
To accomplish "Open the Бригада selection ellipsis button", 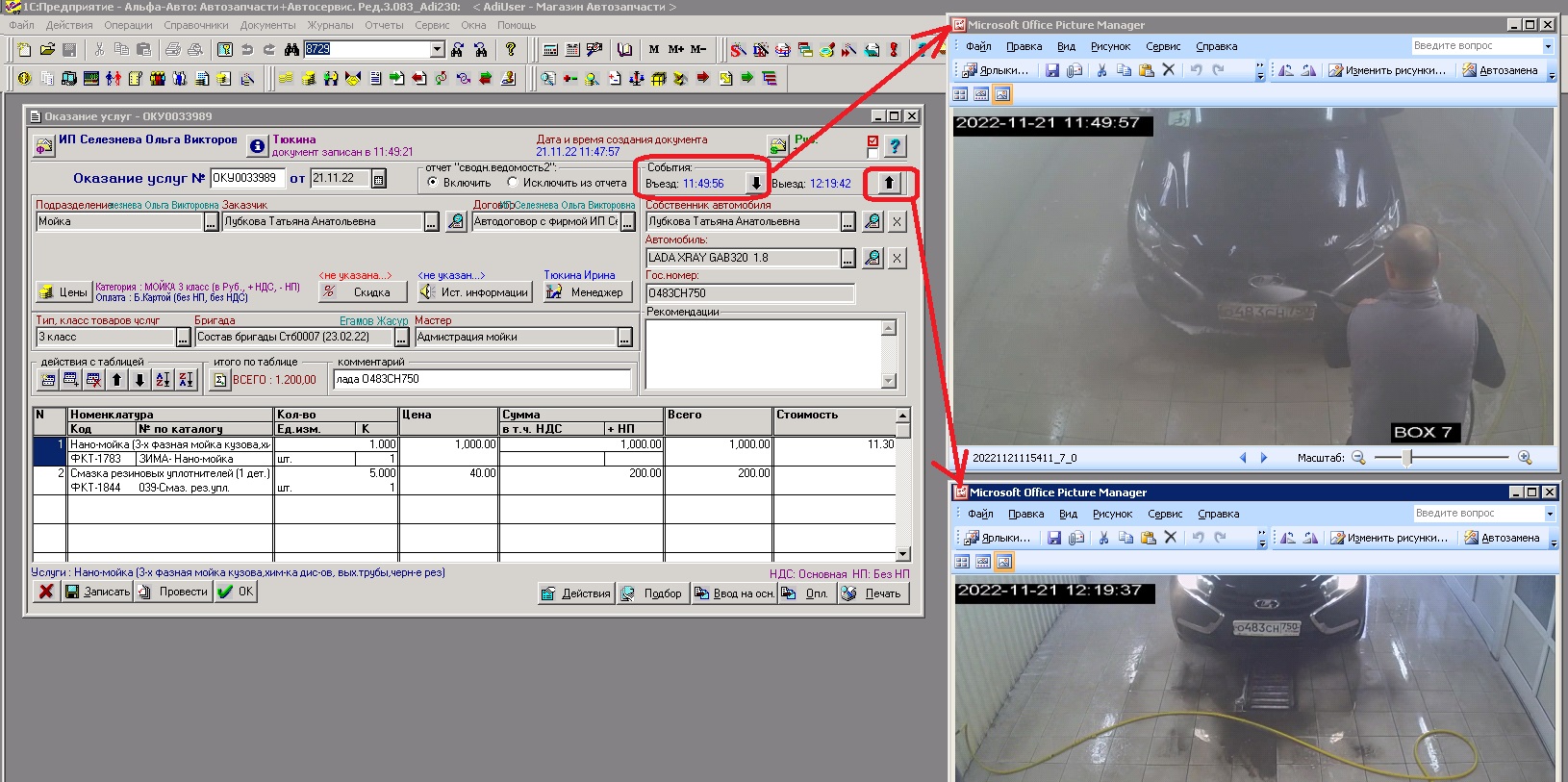I will pyautogui.click(x=402, y=338).
